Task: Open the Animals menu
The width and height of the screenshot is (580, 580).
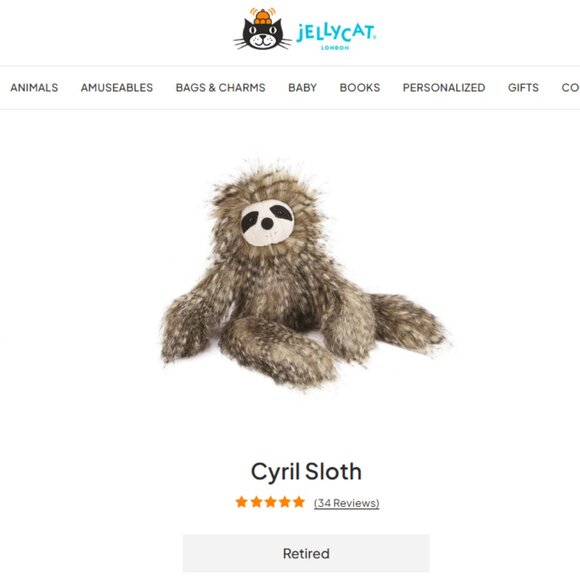Action: [34, 88]
